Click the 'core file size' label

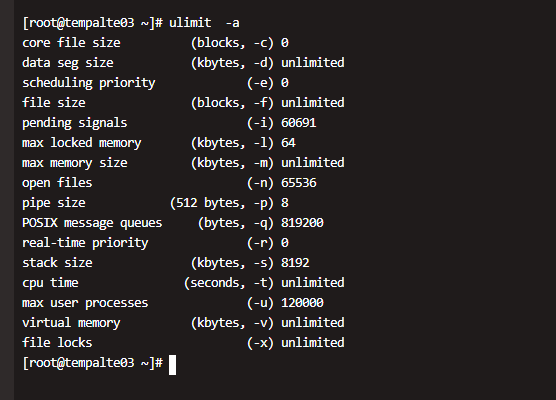71,43
